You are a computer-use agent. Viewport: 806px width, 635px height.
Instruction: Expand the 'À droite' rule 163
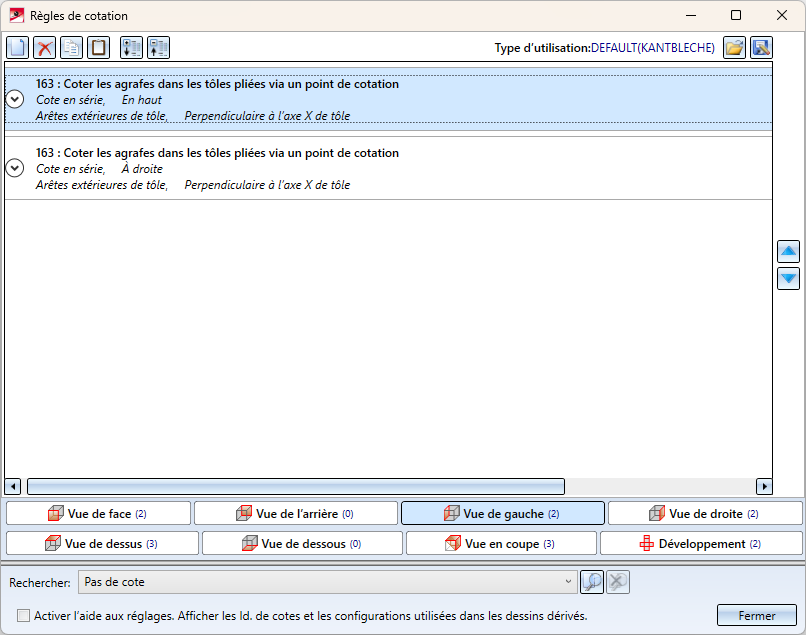click(15, 168)
